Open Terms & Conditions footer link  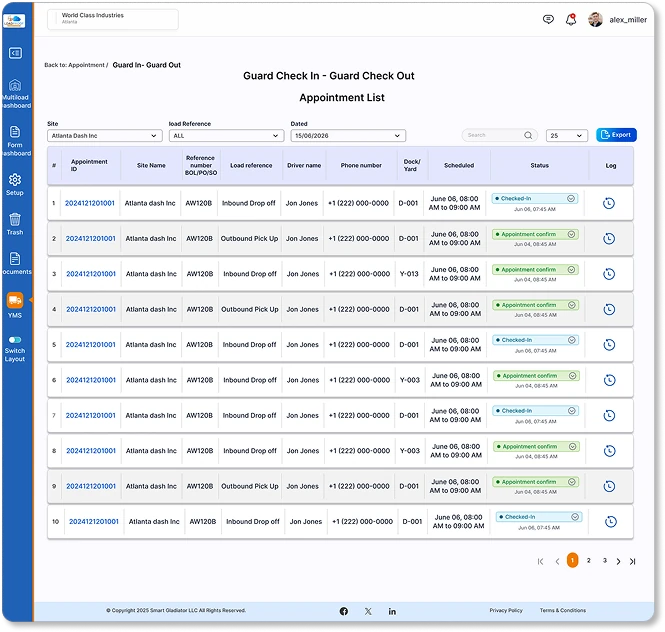[563, 610]
